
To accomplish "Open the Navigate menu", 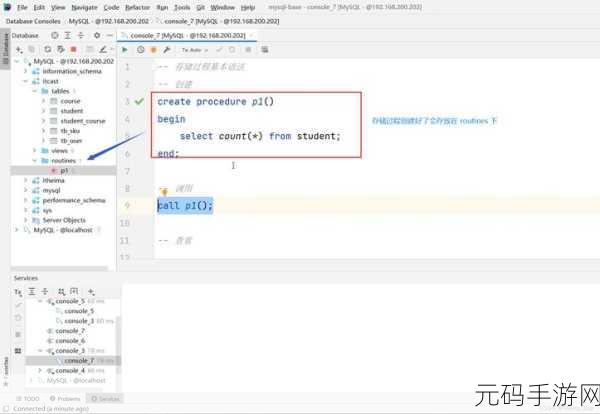I will tap(84, 7).
